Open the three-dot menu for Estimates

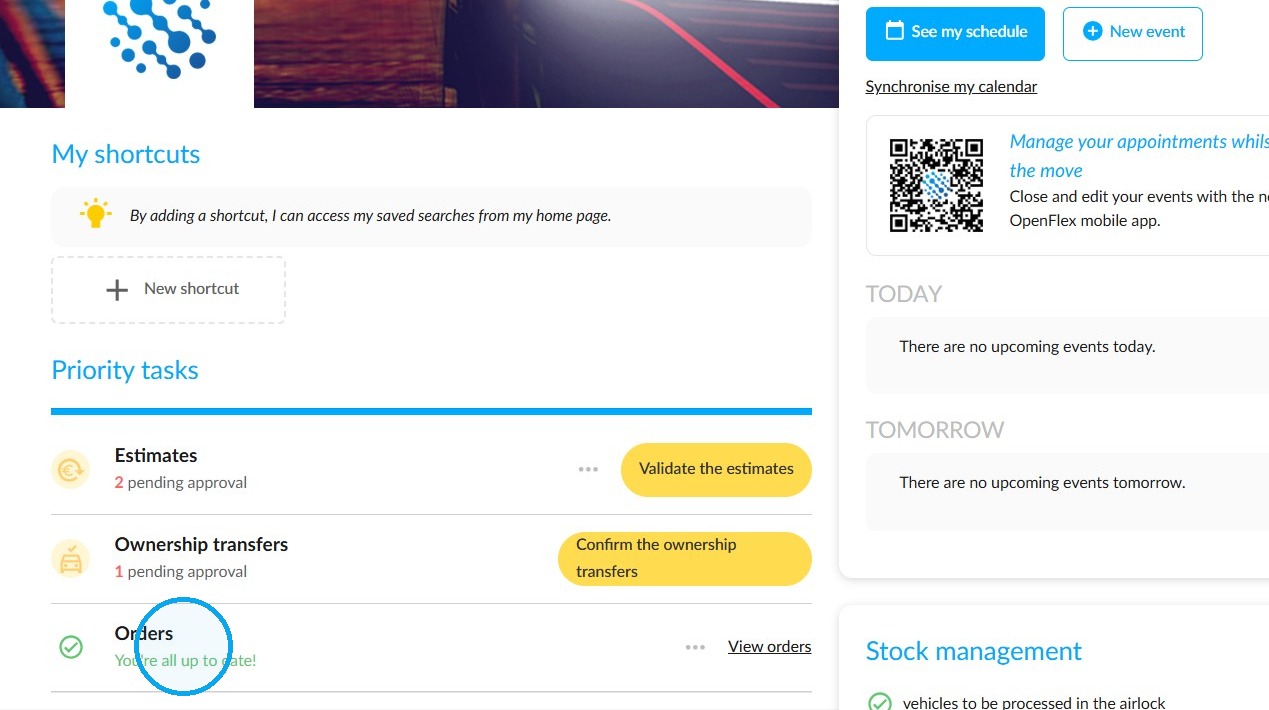coord(588,469)
